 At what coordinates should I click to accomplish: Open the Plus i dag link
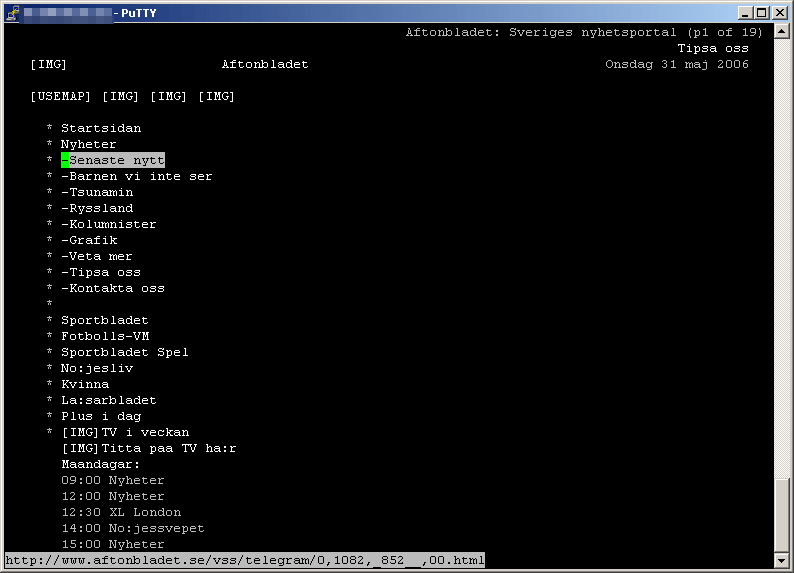coord(101,416)
